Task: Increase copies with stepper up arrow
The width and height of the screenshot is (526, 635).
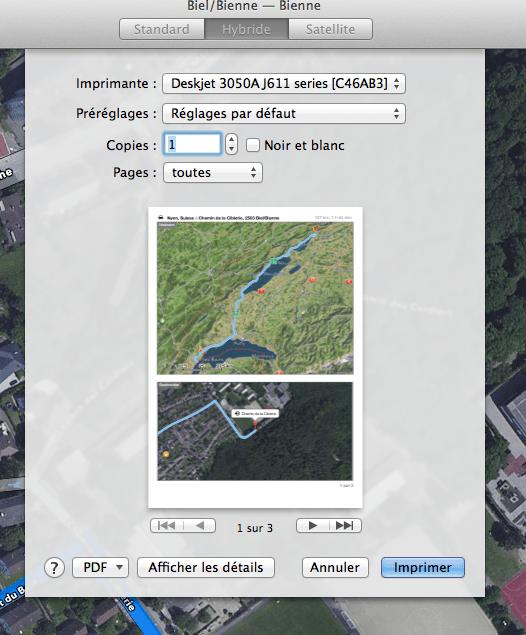Action: tap(231, 139)
